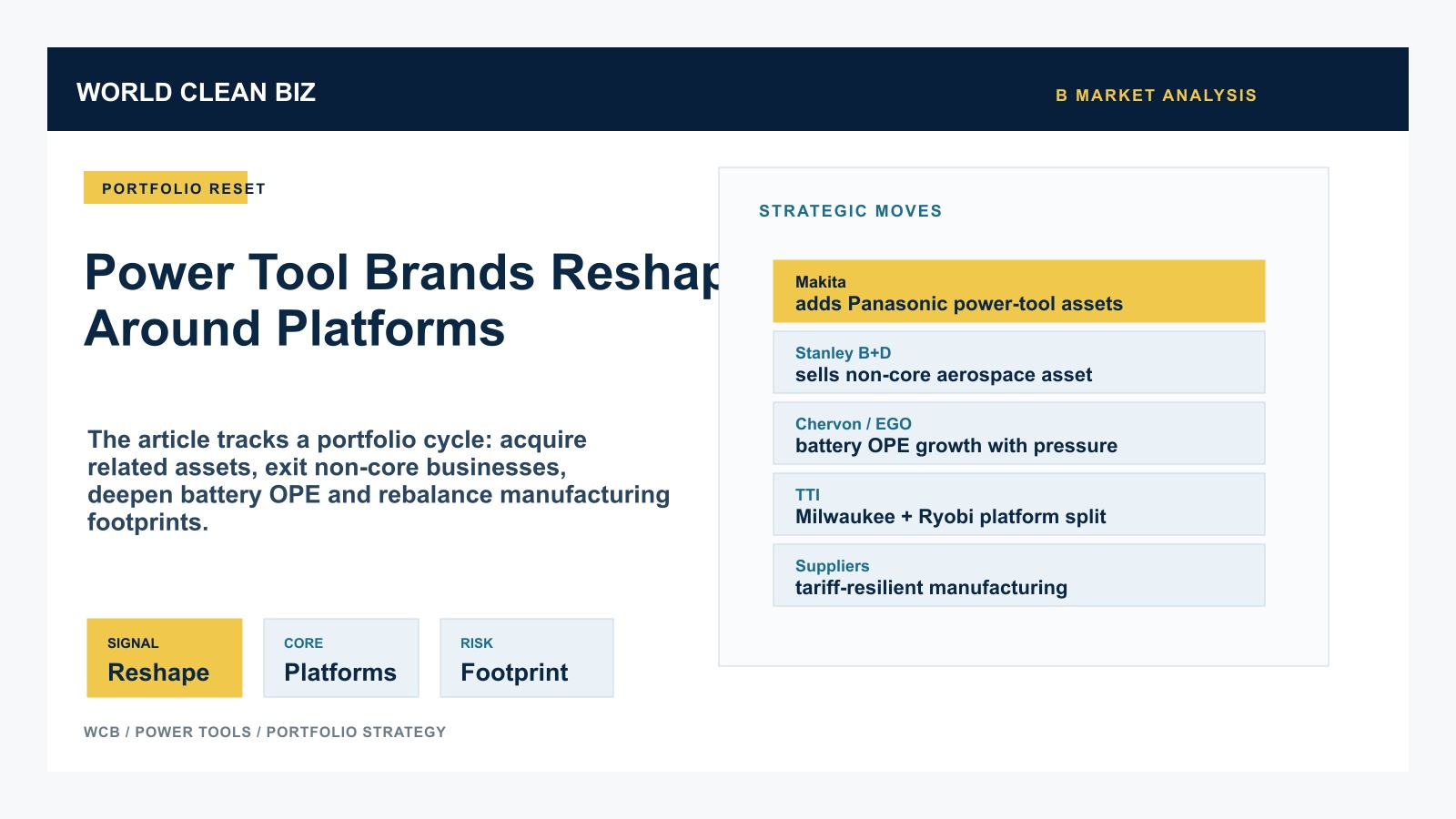1456x819 pixels.
Task: Open the Stanley B+D aerospace row
Action: [x=1019, y=362]
